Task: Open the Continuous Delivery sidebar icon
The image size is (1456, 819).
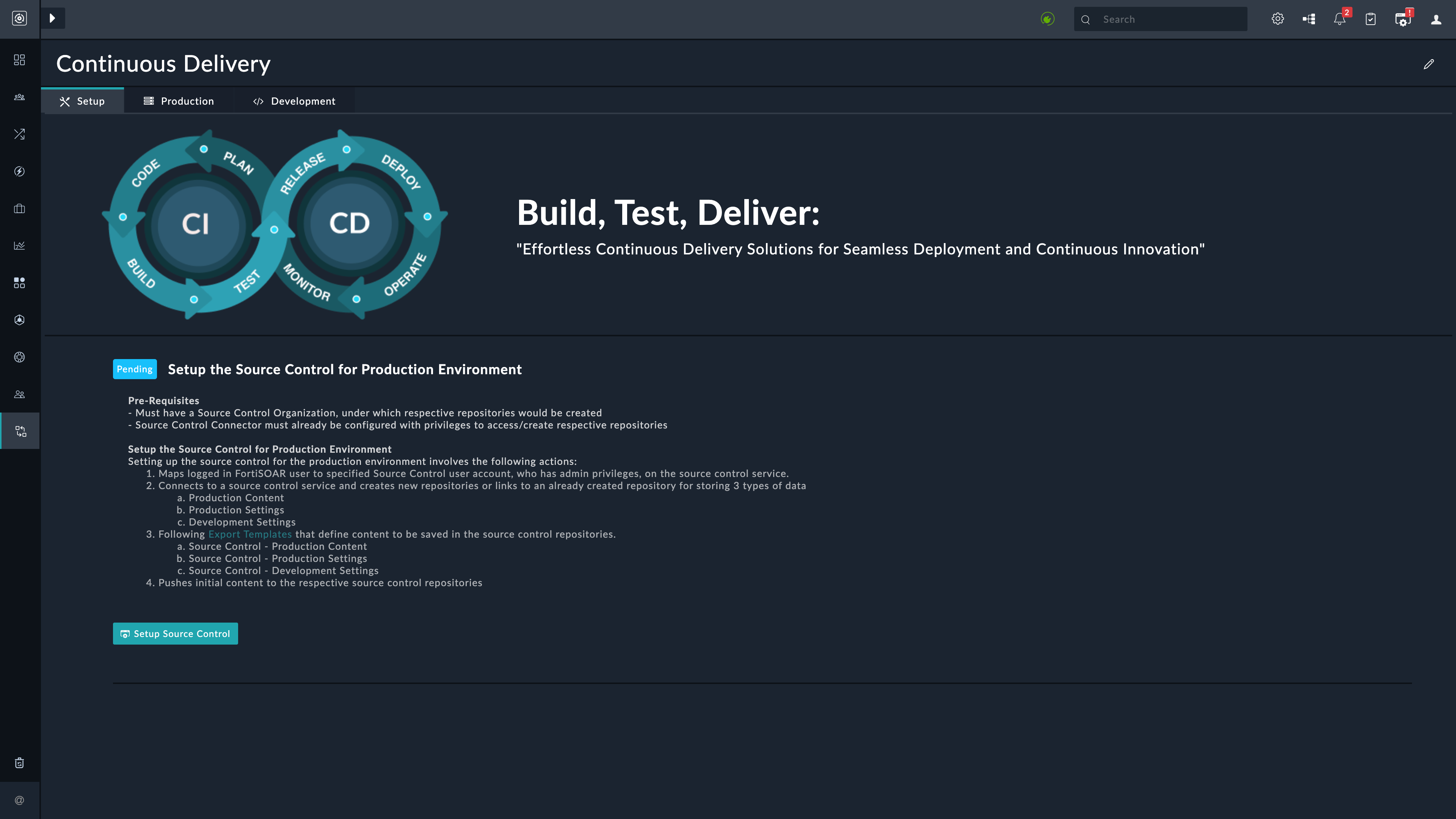Action: pos(20,431)
